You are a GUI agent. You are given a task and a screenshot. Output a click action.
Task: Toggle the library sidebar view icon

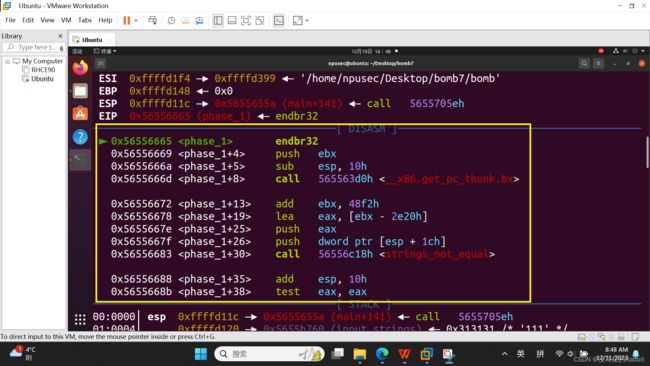(x=218, y=20)
